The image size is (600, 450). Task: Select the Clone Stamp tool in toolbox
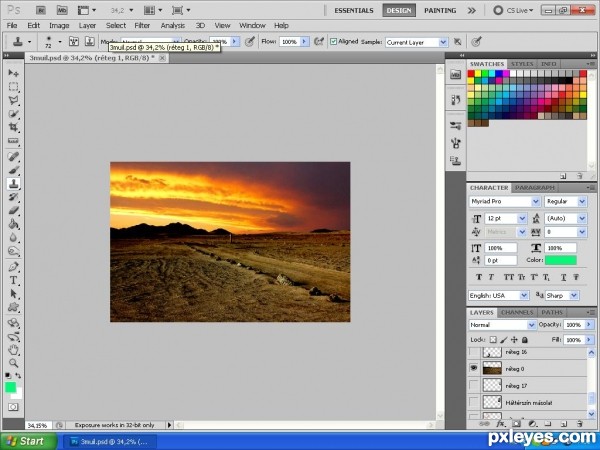[13, 184]
